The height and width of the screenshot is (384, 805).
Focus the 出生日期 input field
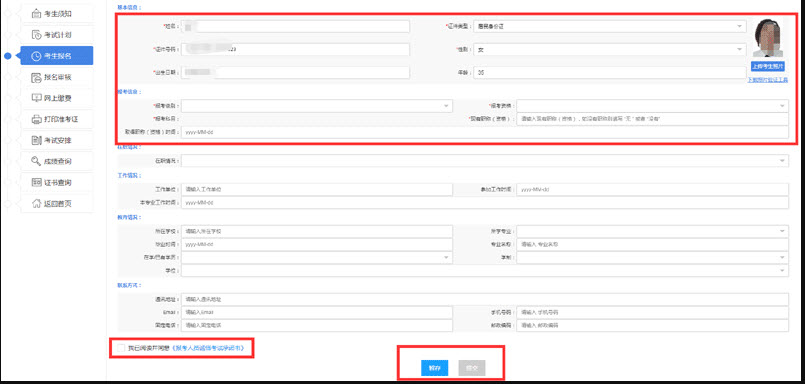tap(295, 72)
